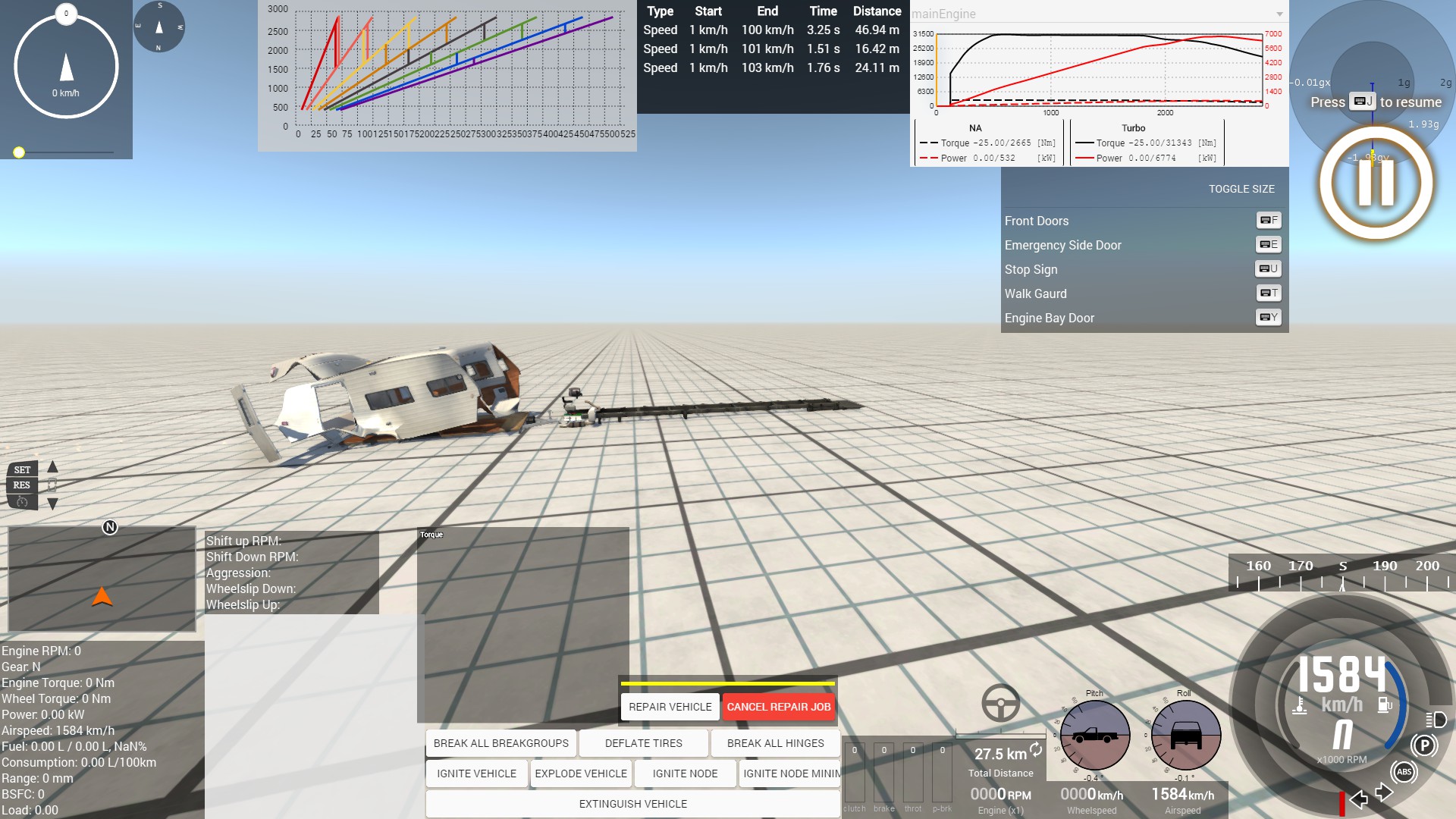This screenshot has height=819, width=1456.
Task: Click the IGNITE NODE MINIMAL button
Action: coord(790,773)
